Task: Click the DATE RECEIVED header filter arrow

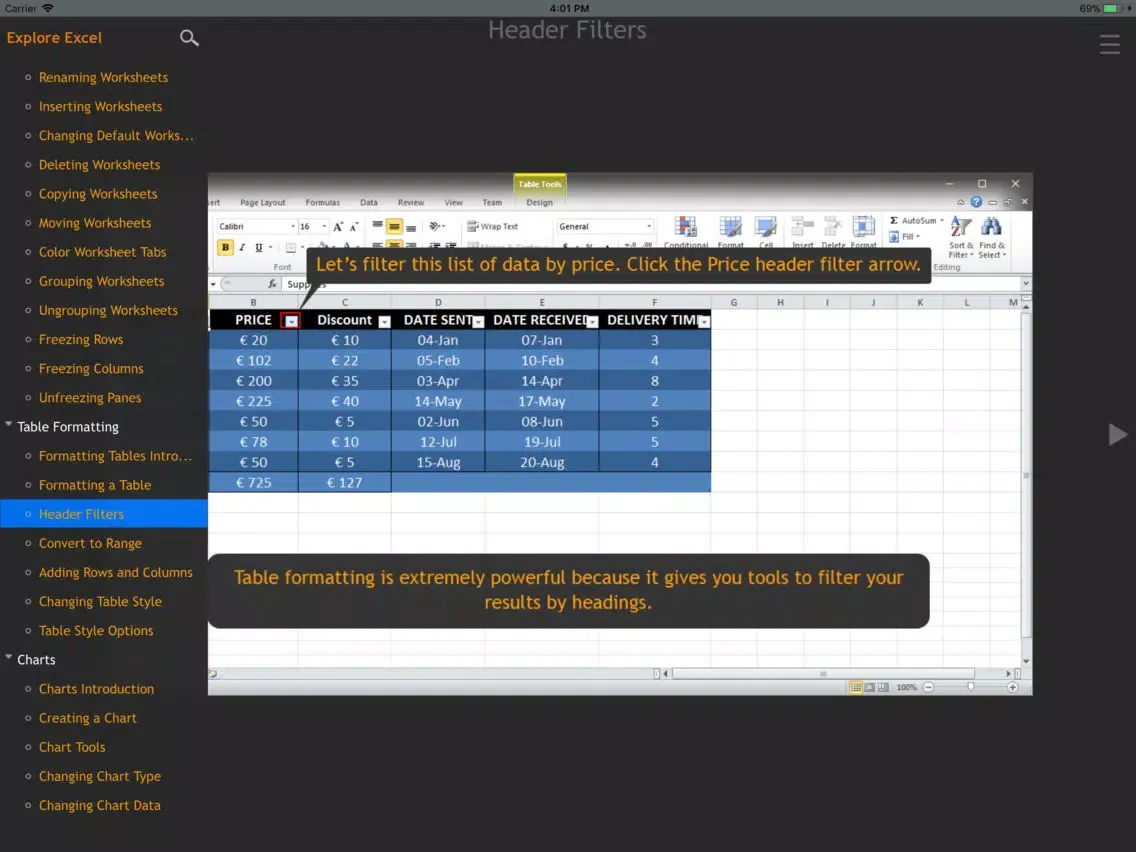Action: (592, 322)
